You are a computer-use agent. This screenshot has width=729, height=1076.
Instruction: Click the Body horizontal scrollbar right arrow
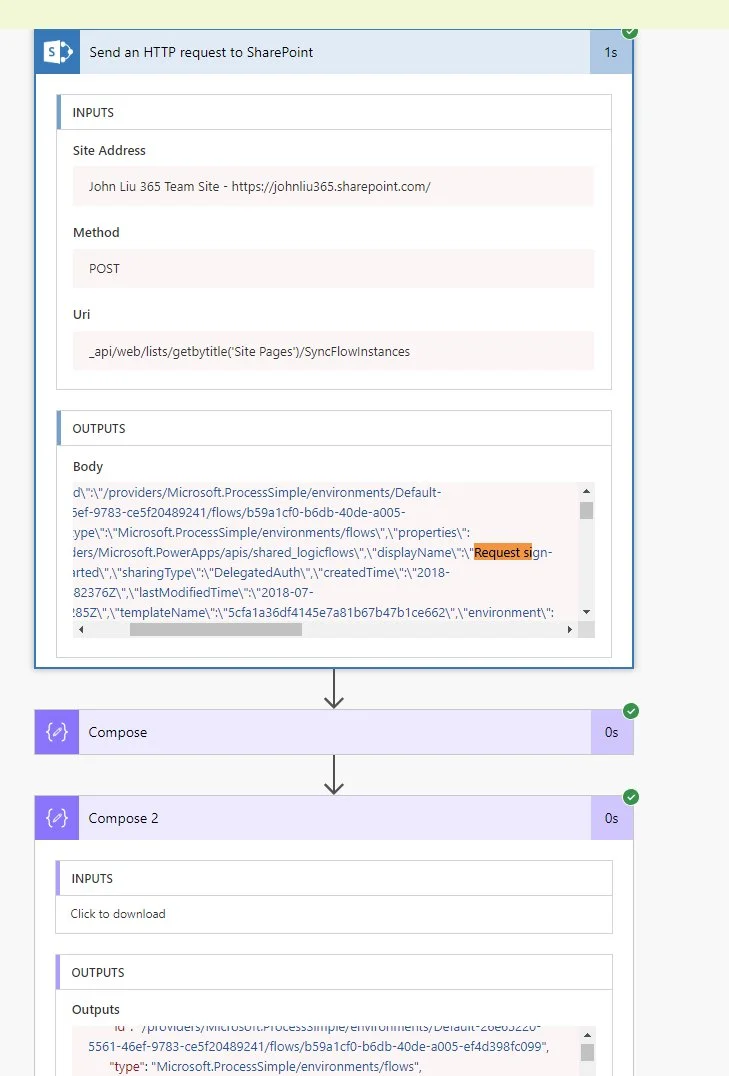pos(570,630)
